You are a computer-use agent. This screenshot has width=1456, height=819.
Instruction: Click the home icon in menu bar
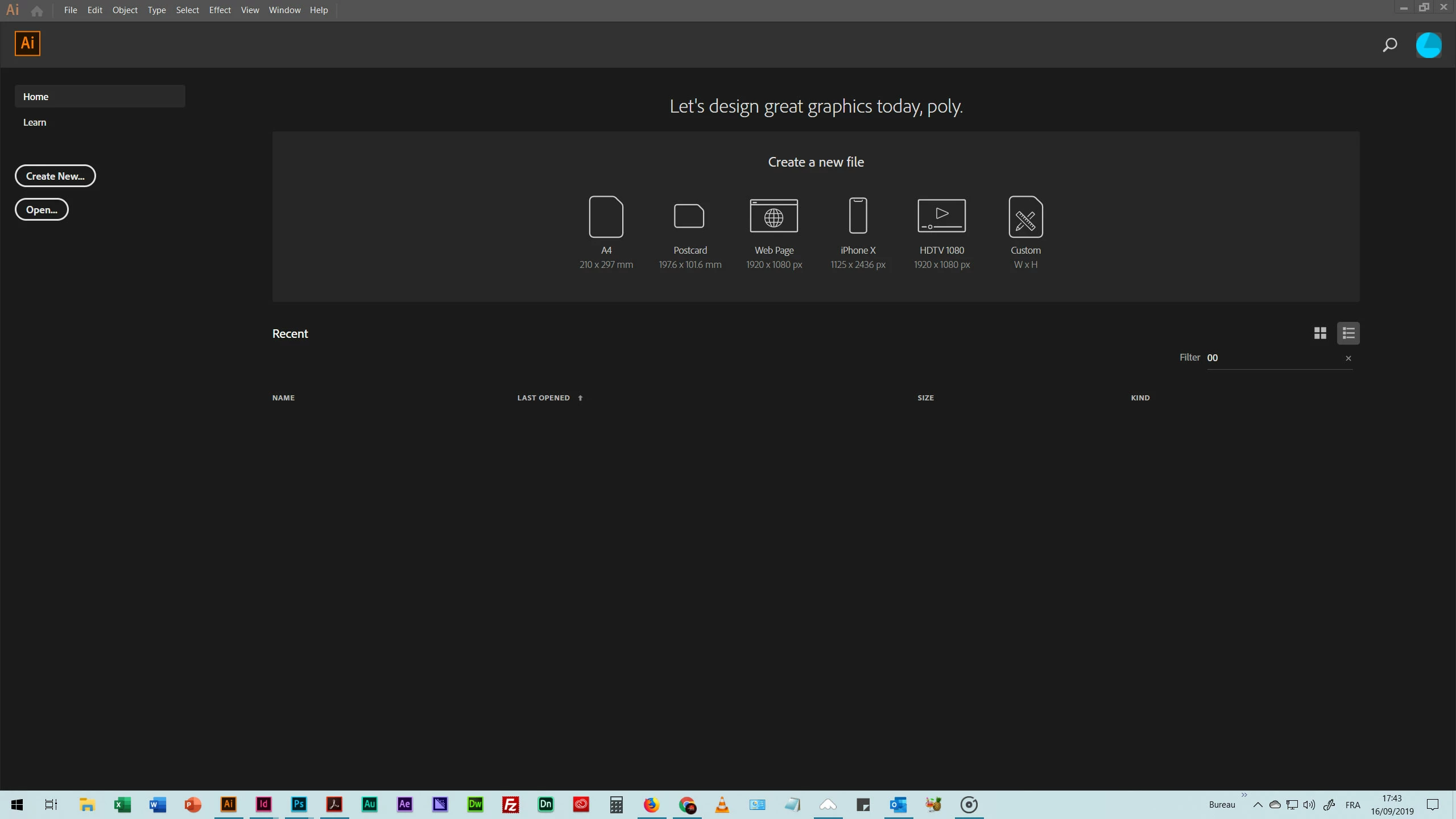pyautogui.click(x=37, y=11)
